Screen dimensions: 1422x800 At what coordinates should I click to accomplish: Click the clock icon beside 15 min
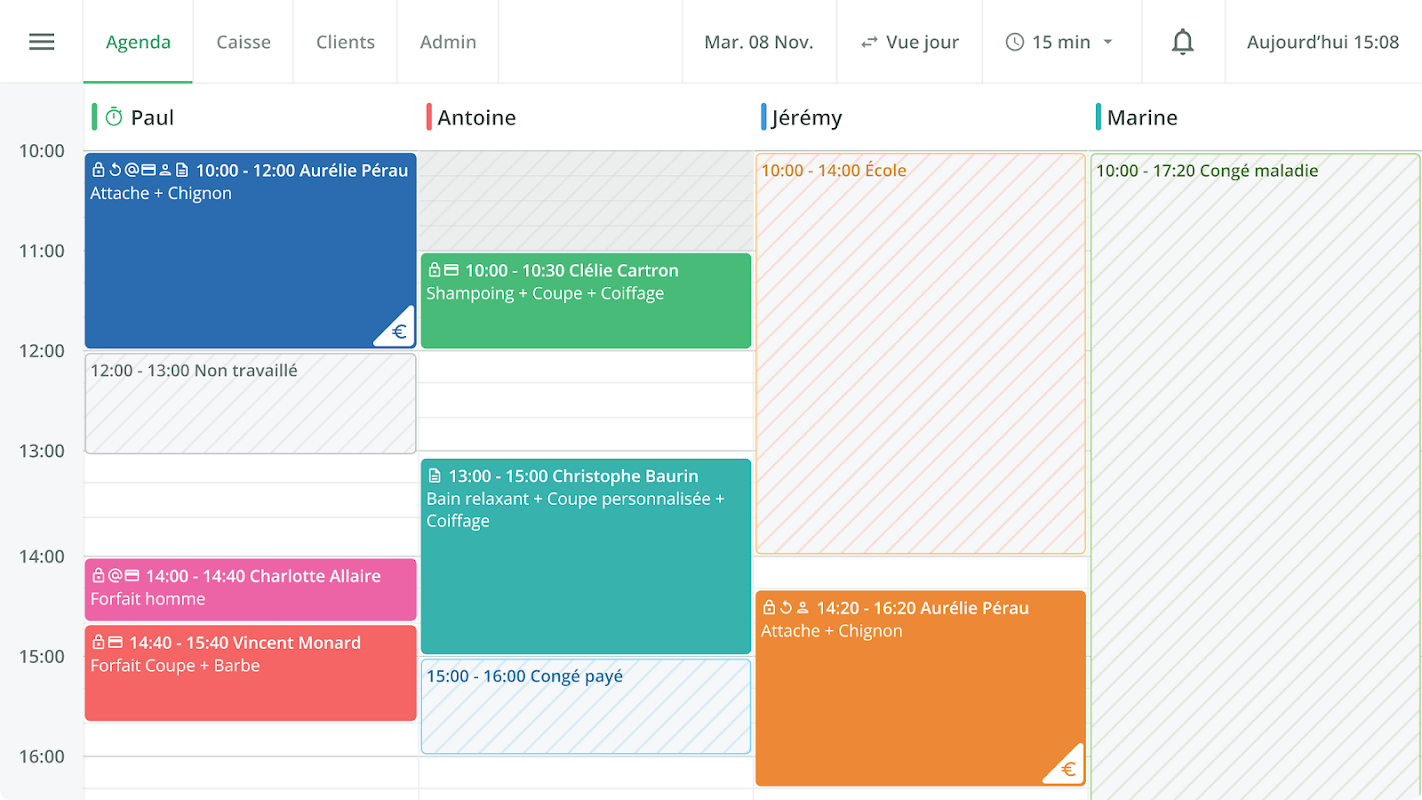pos(1015,42)
